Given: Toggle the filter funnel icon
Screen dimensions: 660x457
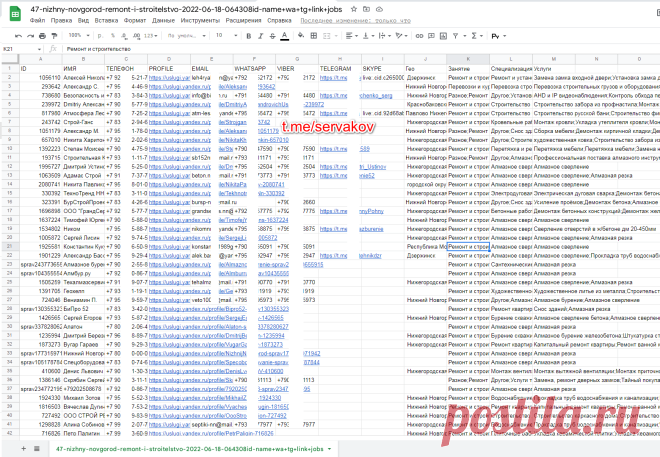Looking at the screenshot, I should 455,36.
